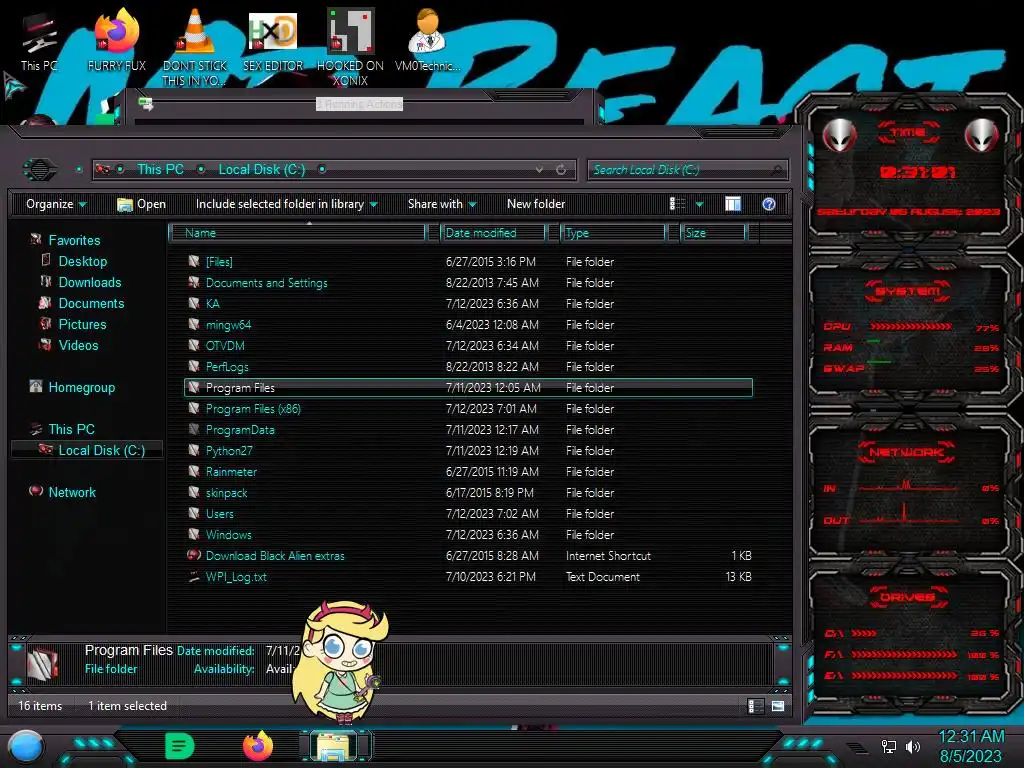Select Local Disk (C:) breadcrumb segment
This screenshot has width=1024, height=768.
pos(261,169)
